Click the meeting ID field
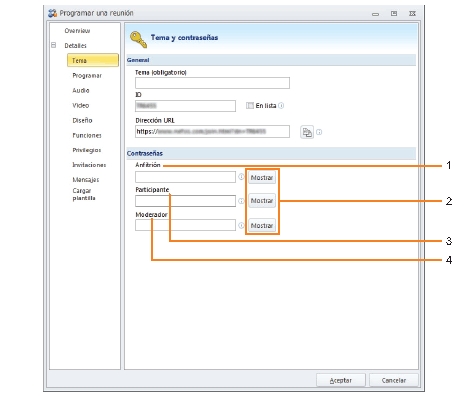Image resolution: width=468 pixels, height=397 pixels. tap(185, 106)
